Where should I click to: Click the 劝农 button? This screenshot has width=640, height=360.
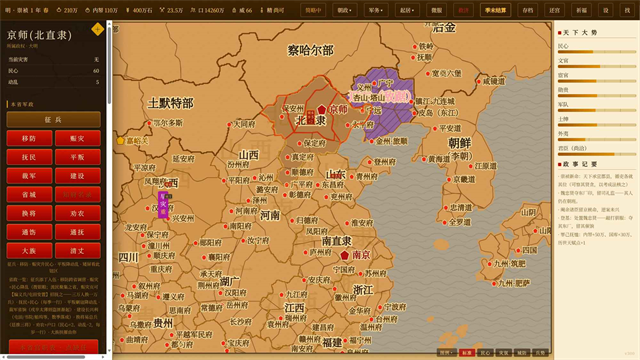click(x=78, y=213)
